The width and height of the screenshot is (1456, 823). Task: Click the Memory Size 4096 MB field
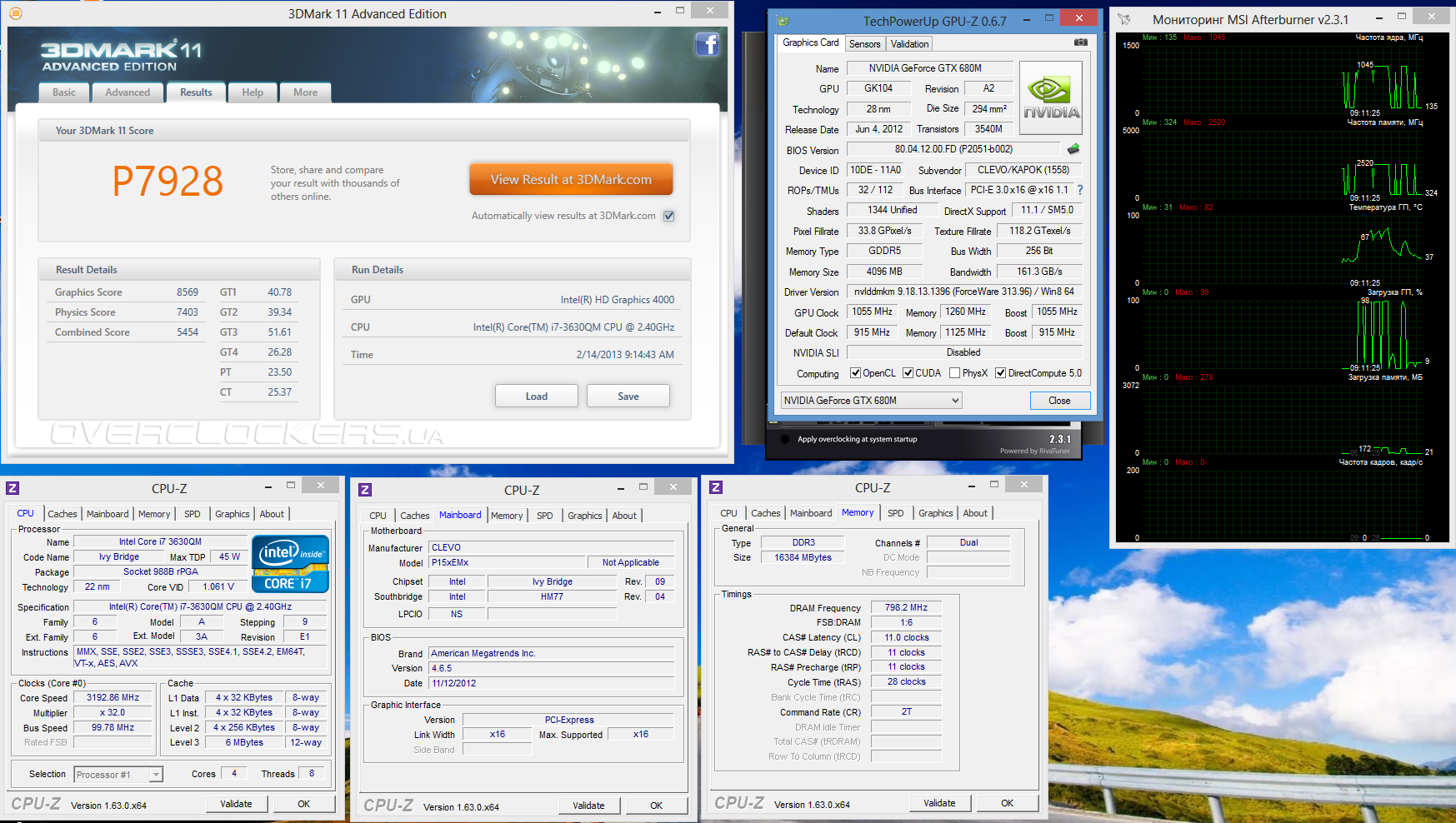884,272
